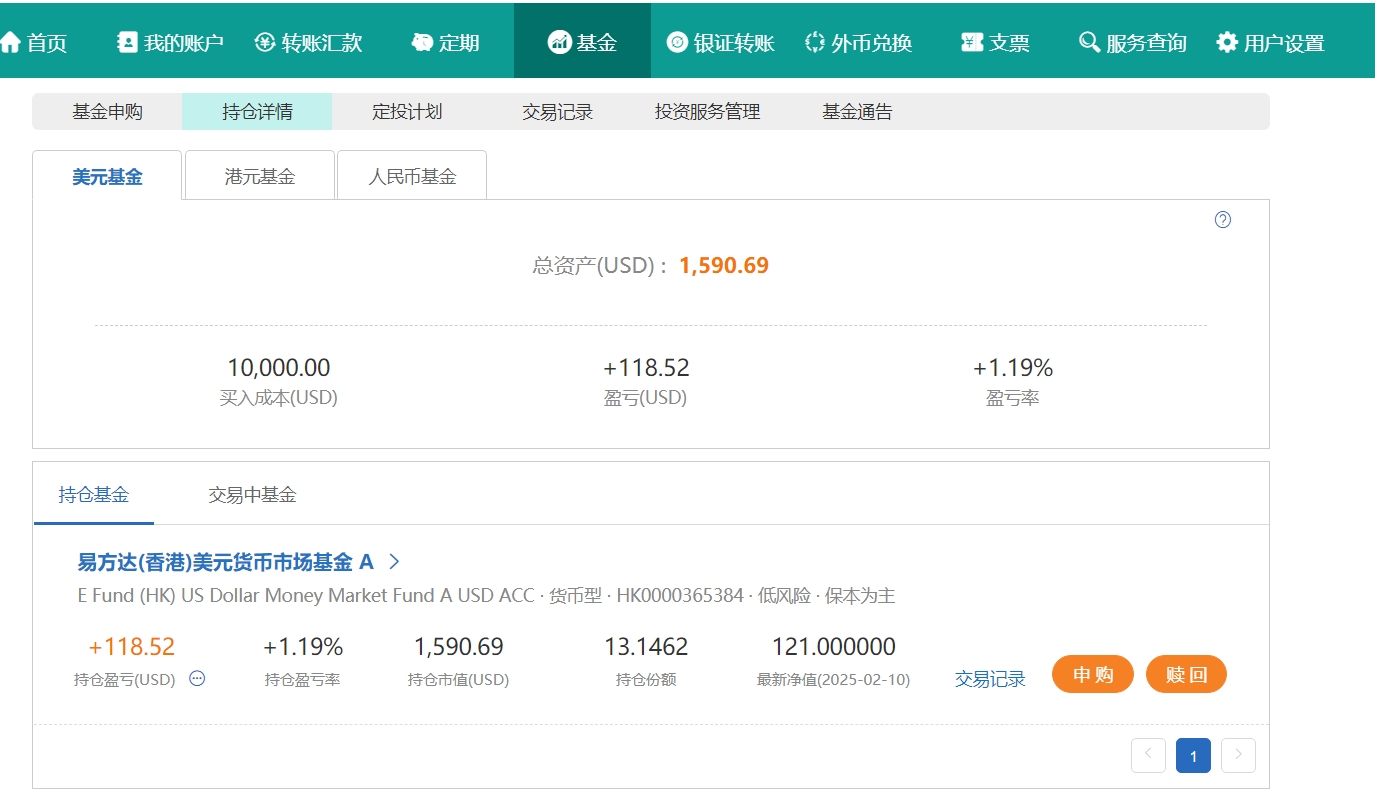Click the ellipsis icon beside 持仓盈亏(USD)
The image size is (1375, 806).
click(x=197, y=679)
